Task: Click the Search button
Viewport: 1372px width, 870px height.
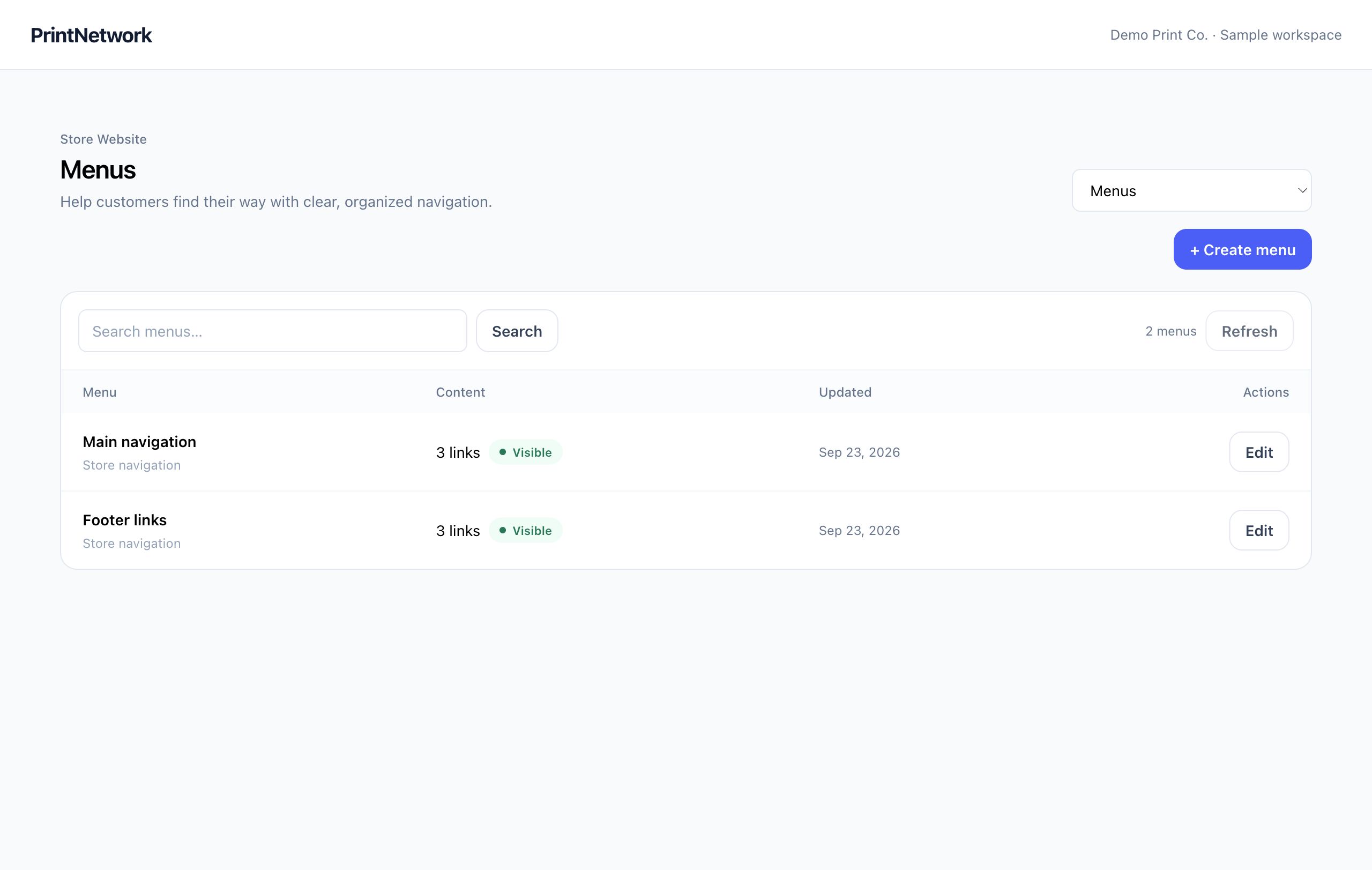Action: [x=517, y=331]
